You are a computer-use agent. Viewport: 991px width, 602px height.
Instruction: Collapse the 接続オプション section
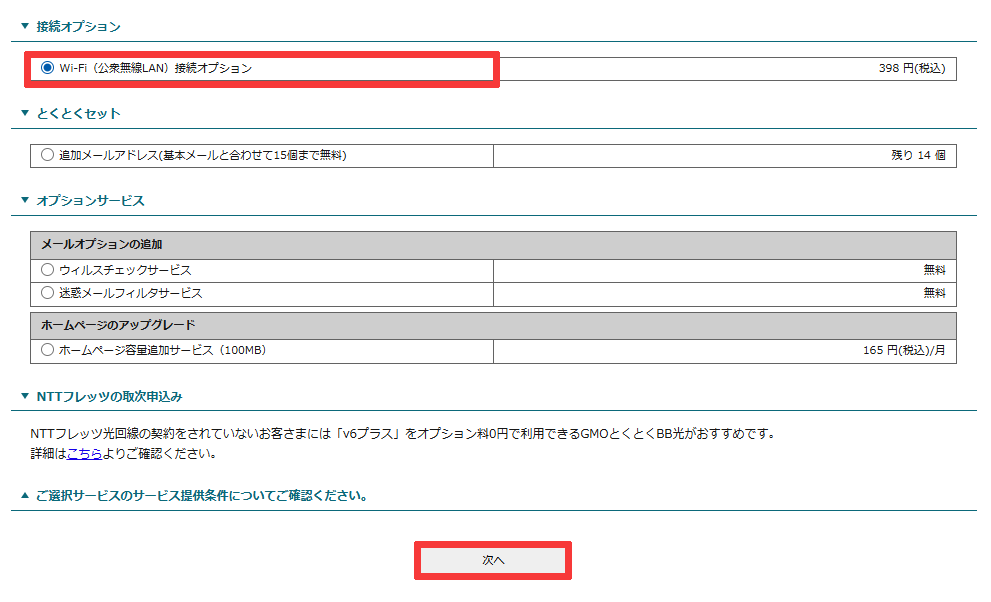click(x=22, y=27)
